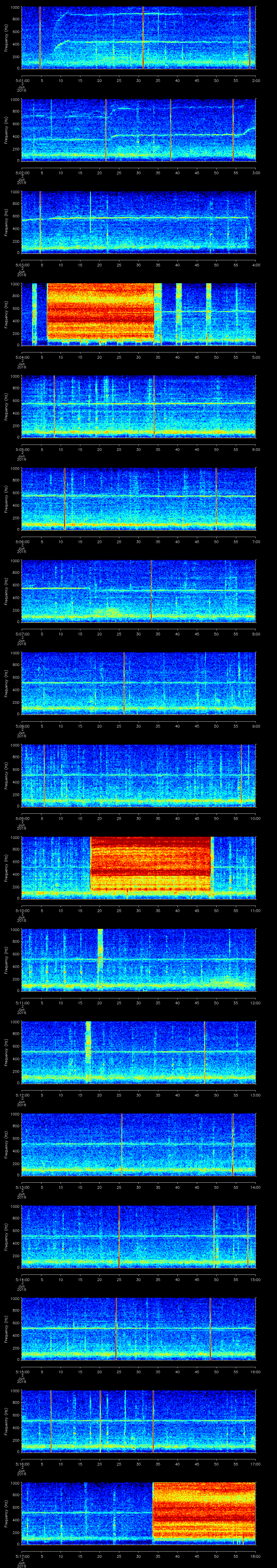This screenshot has width=277, height=1568.
Task: Click the Frequency (Hz) axis label of the 5:17:00 spectrogram
Action: pos(6,1514)
